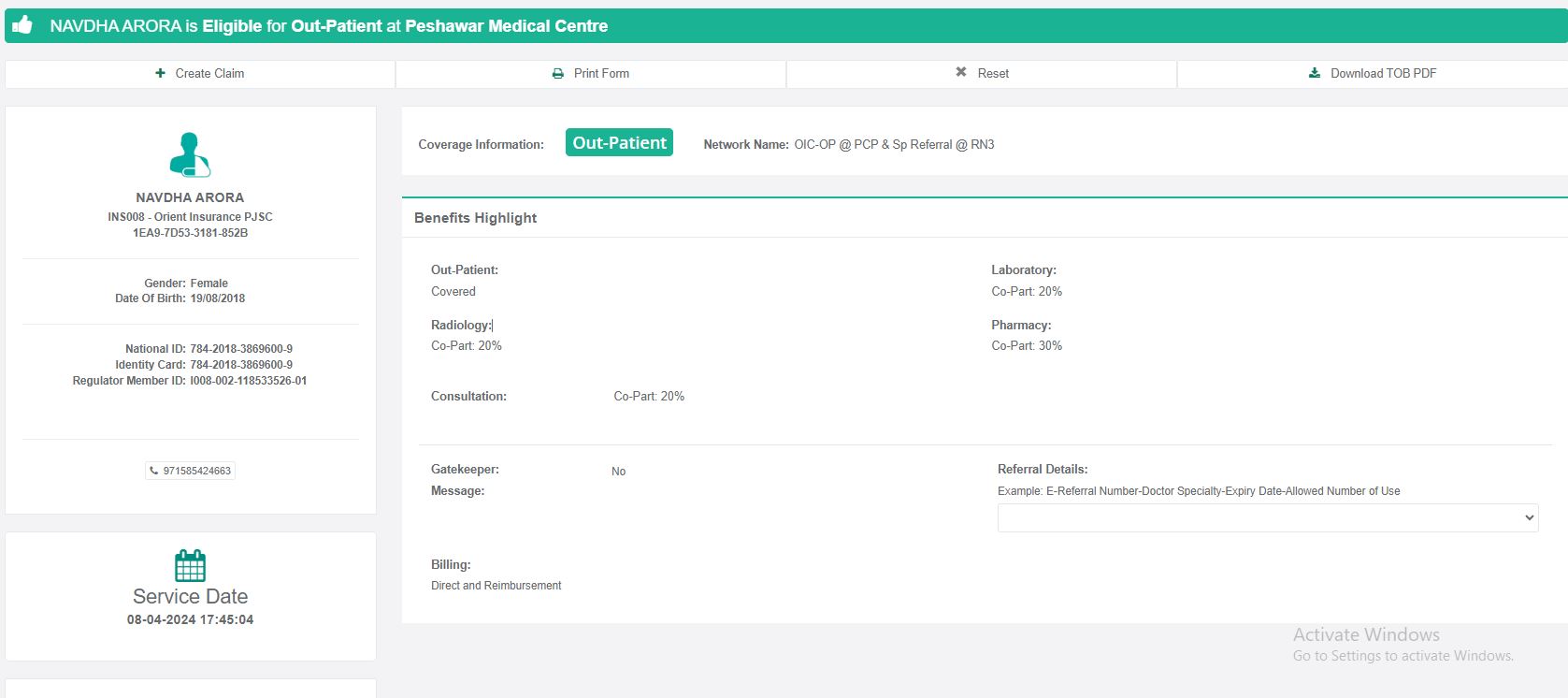
Task: Click the plus icon beside Create Claim
Action: pos(160,73)
